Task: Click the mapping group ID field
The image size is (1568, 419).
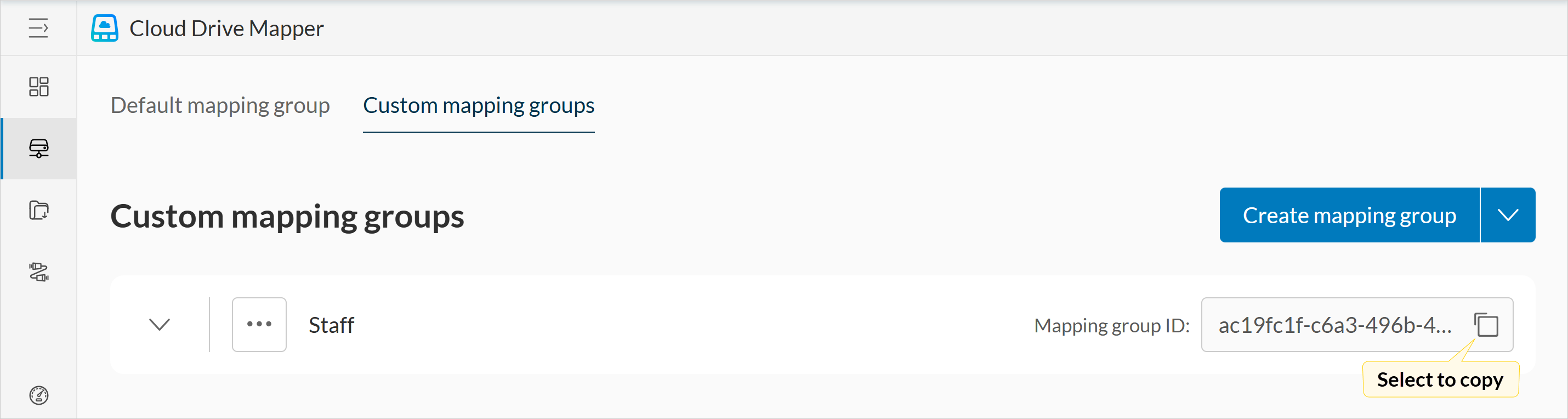Action: pyautogui.click(x=1334, y=325)
